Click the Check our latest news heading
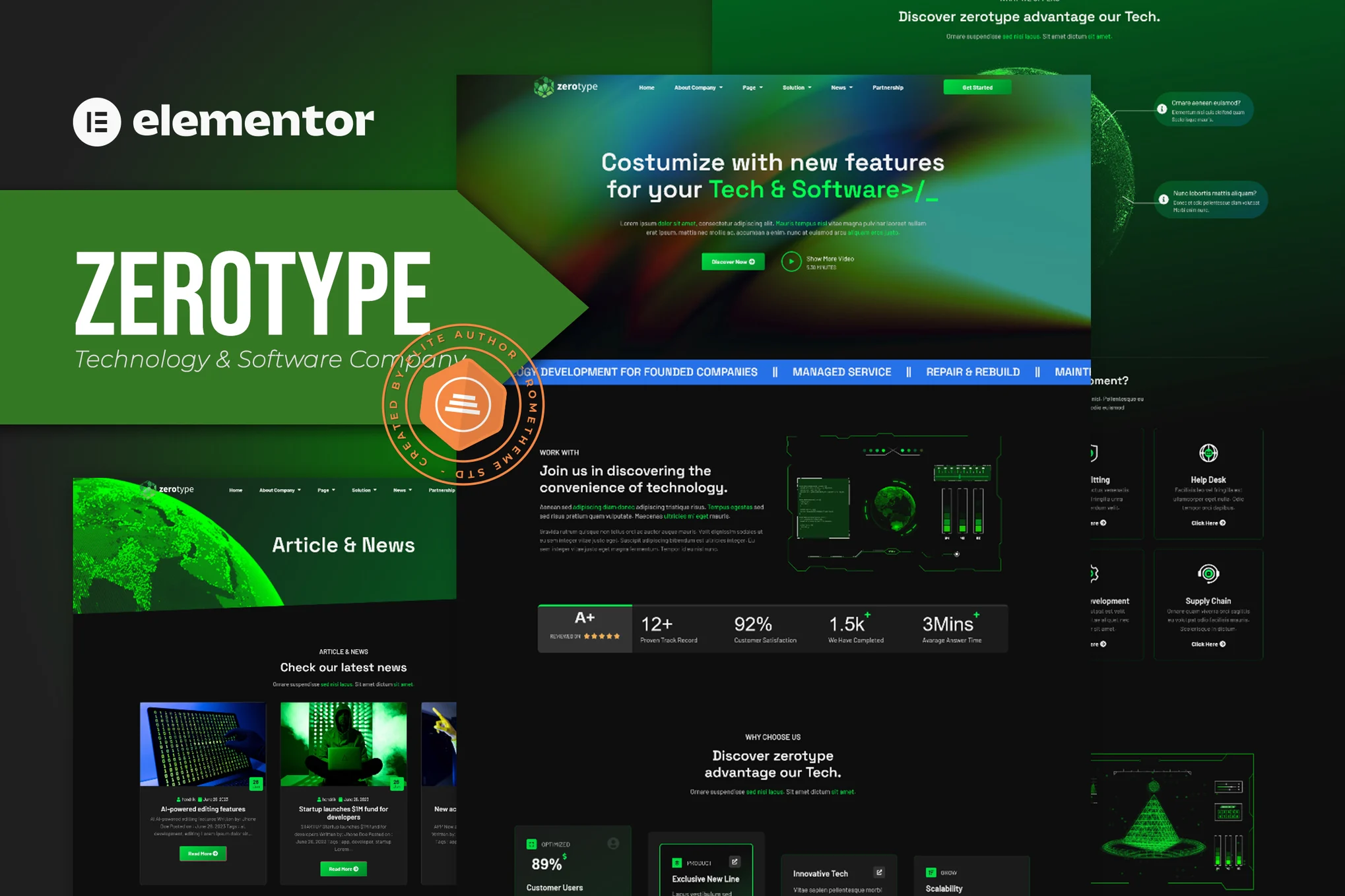This screenshot has width=1345, height=896. pyautogui.click(x=343, y=668)
